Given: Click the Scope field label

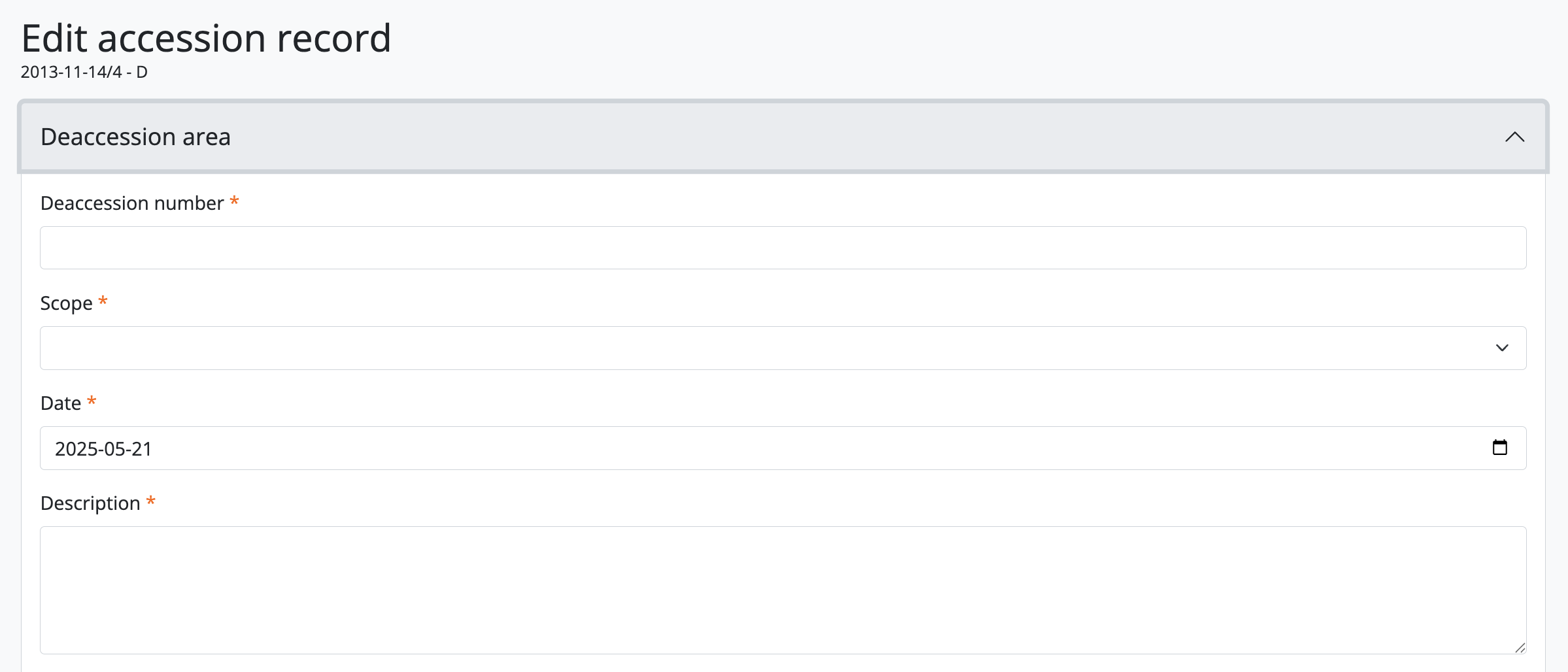Looking at the screenshot, I should (66, 303).
